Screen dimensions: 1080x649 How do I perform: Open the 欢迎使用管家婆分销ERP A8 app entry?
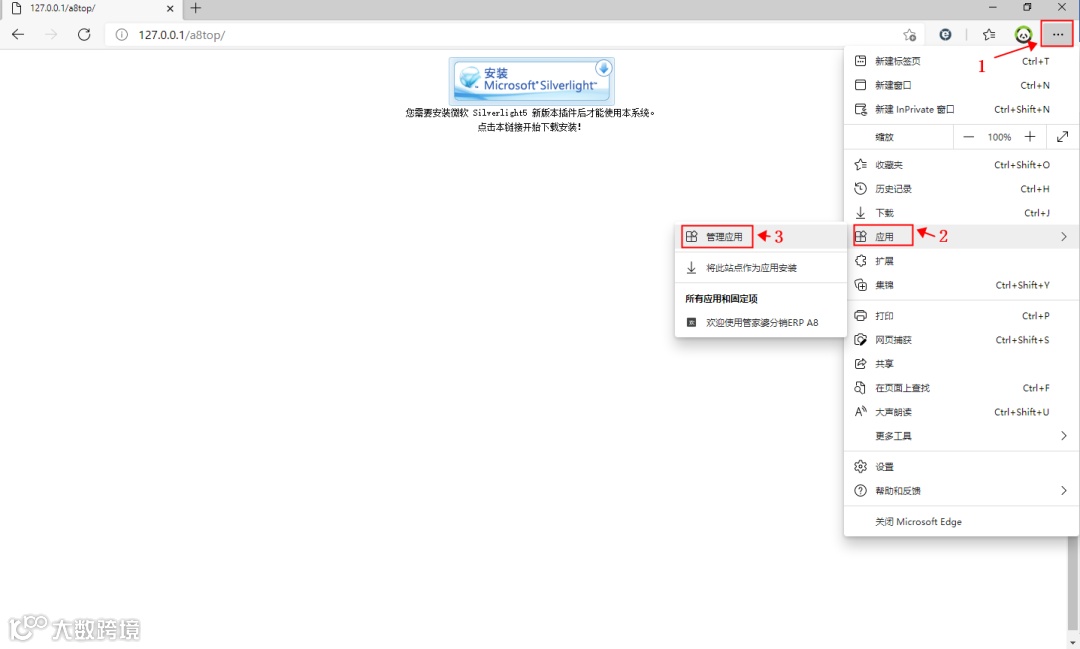click(760, 322)
